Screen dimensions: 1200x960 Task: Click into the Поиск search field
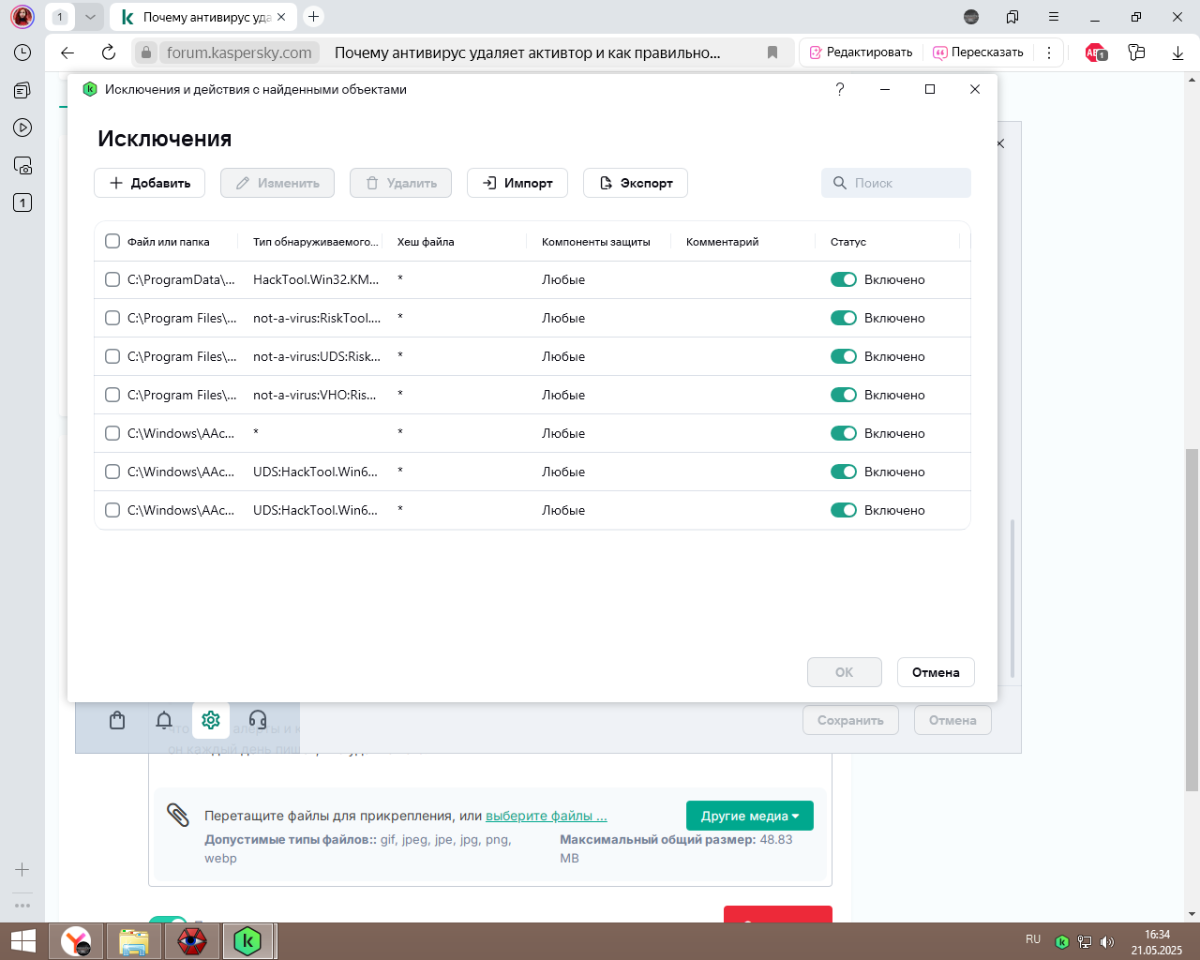click(x=896, y=183)
